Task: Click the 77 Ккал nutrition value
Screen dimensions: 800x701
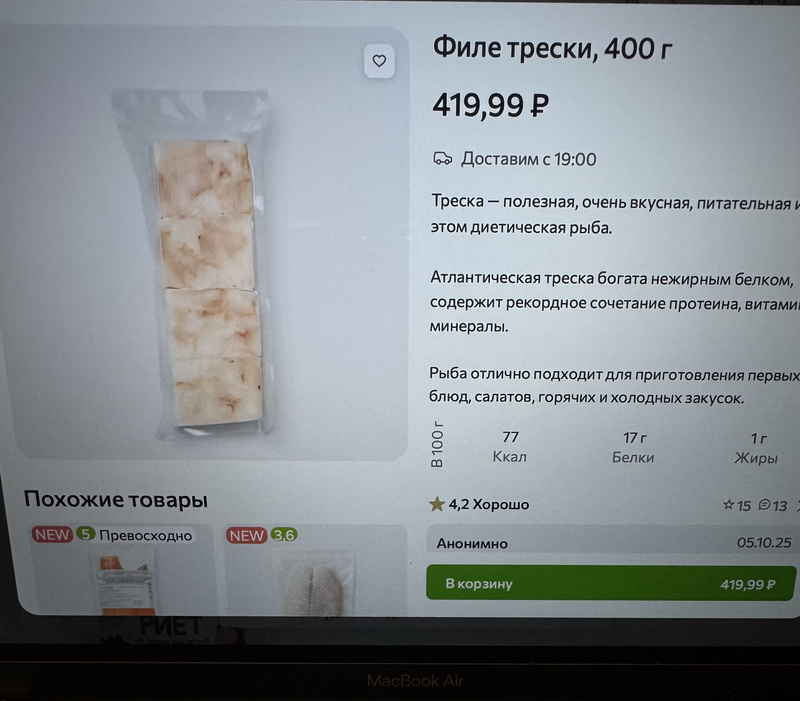Action: point(510,446)
